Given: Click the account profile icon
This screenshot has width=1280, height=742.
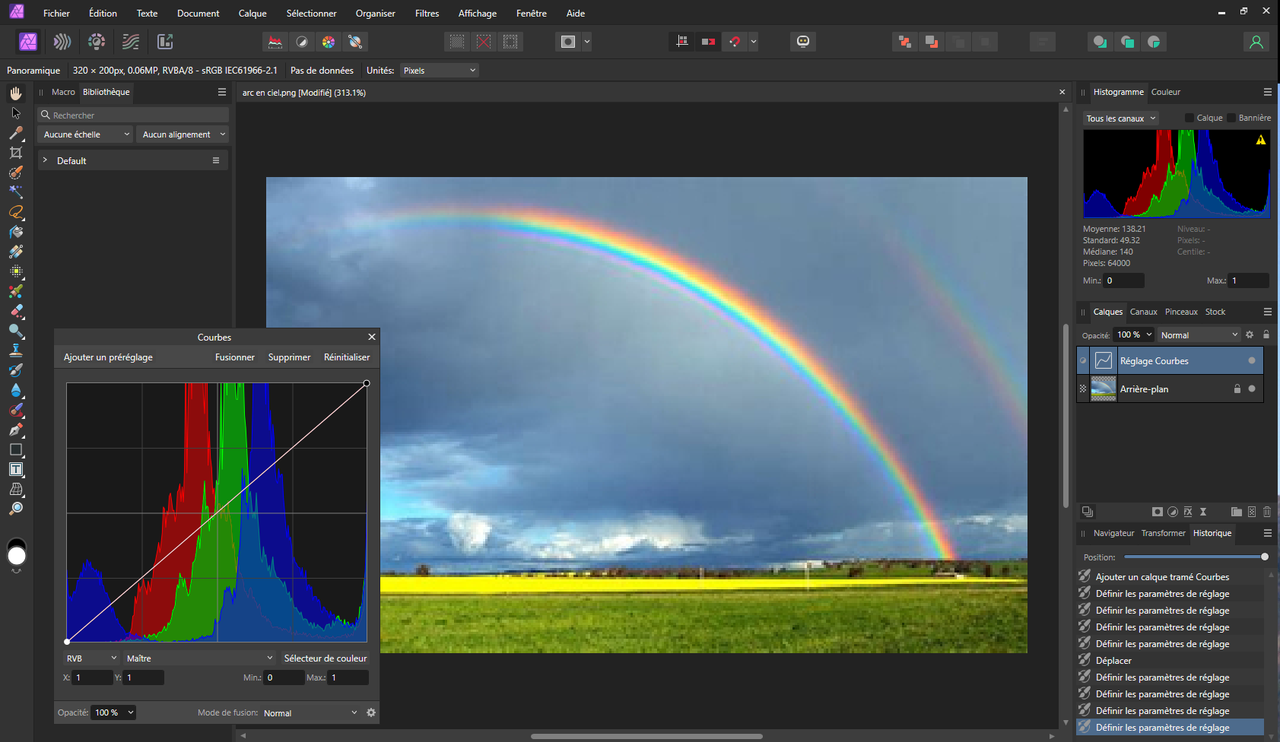Looking at the screenshot, I should pyautogui.click(x=1256, y=42).
